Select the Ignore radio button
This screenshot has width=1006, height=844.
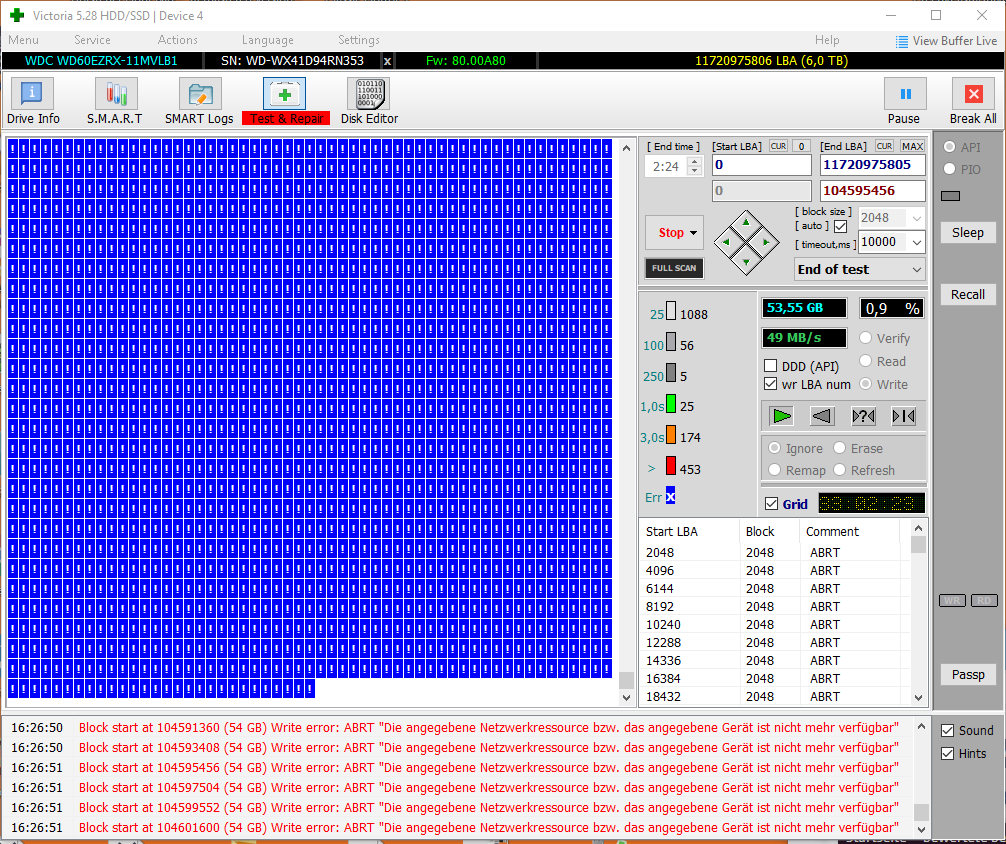pyautogui.click(x=774, y=448)
